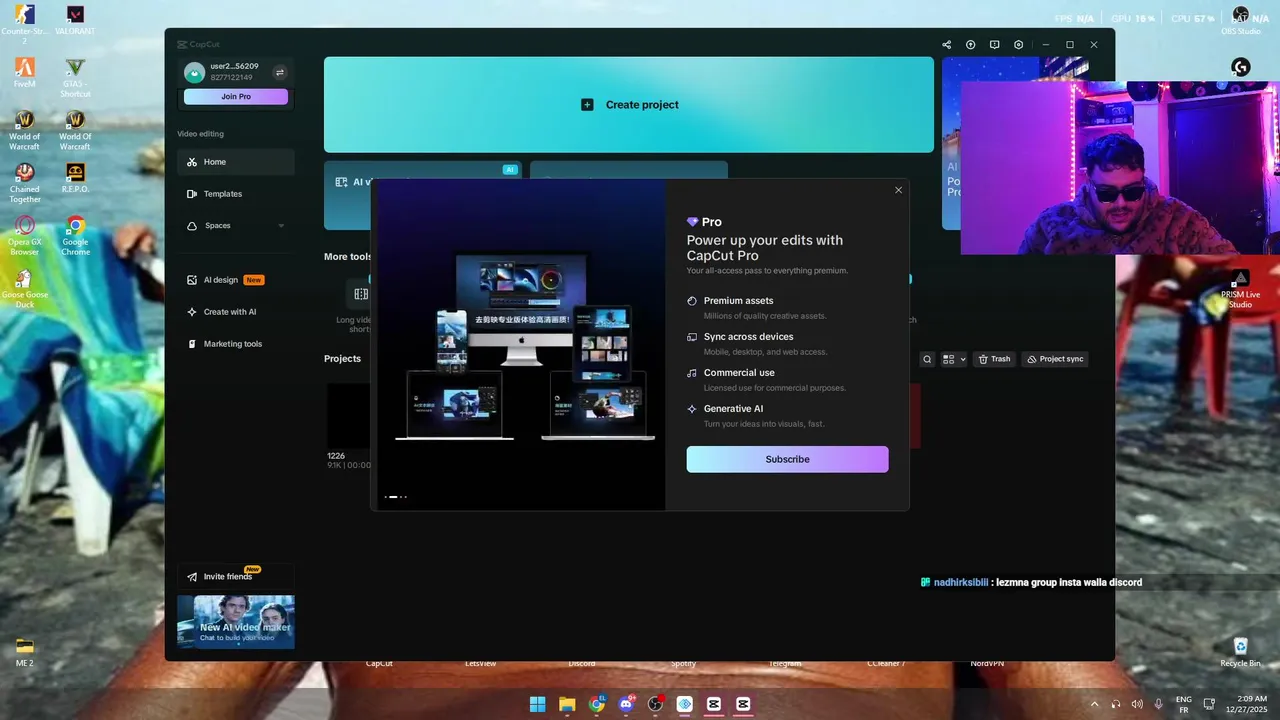
Task: Show hidden system tray icons chevron
Action: (x=1094, y=704)
